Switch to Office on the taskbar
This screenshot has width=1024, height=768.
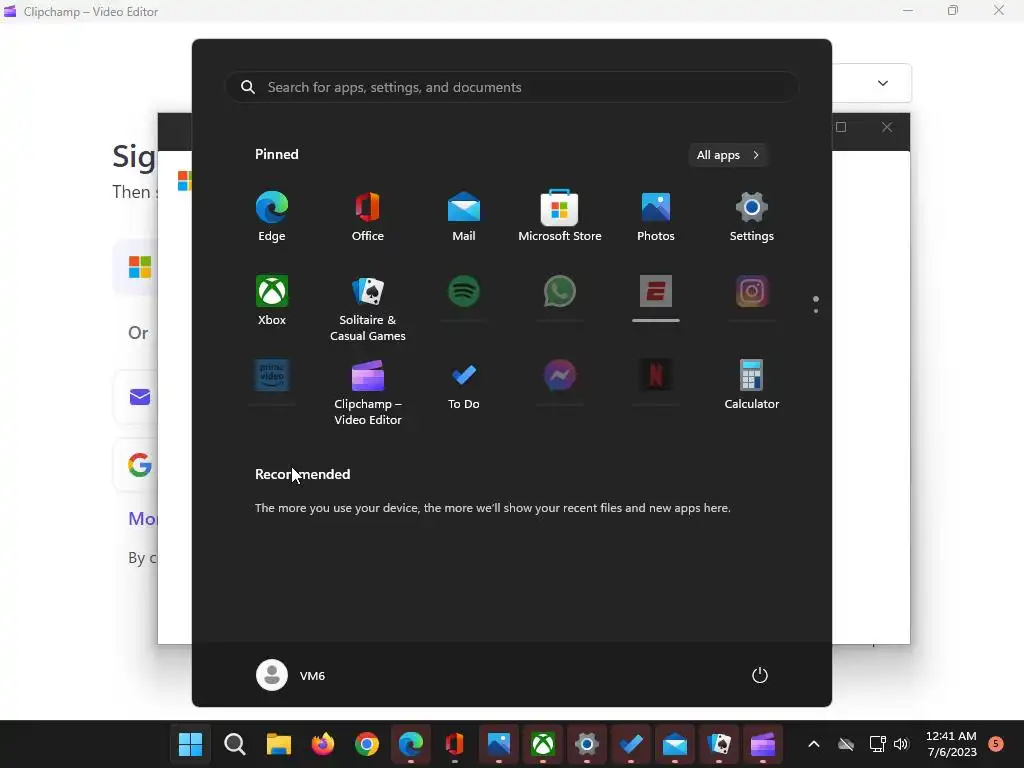point(455,744)
